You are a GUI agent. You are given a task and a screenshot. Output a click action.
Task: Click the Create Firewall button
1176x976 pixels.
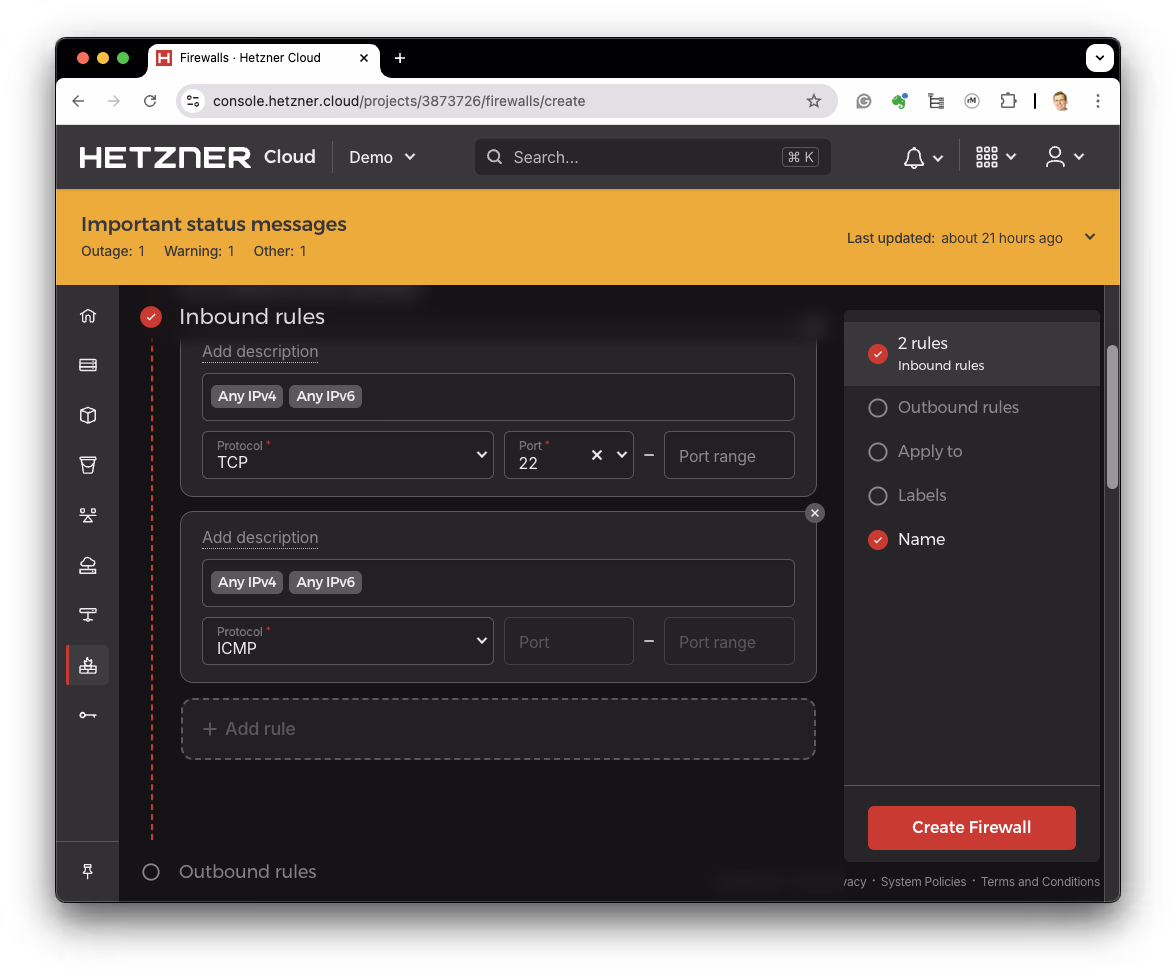(x=971, y=827)
